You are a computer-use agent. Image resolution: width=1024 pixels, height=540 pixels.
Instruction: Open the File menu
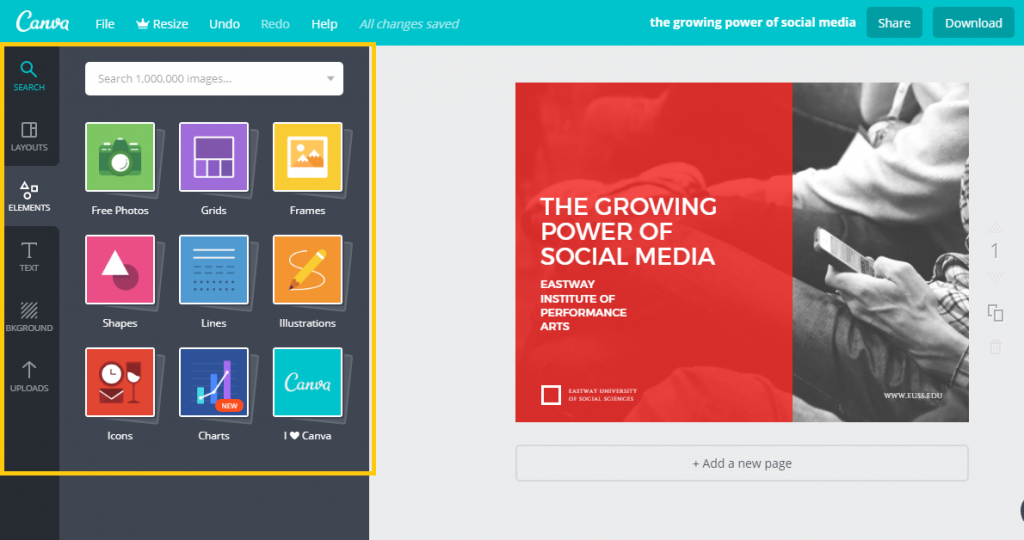(105, 23)
